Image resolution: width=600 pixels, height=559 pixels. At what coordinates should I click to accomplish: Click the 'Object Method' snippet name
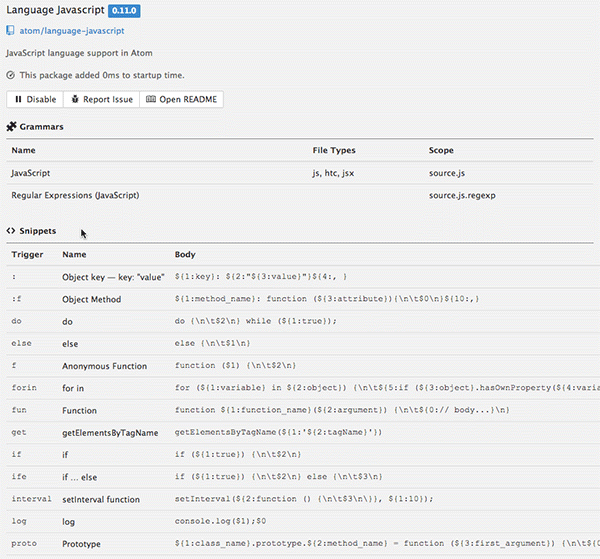coord(91,299)
